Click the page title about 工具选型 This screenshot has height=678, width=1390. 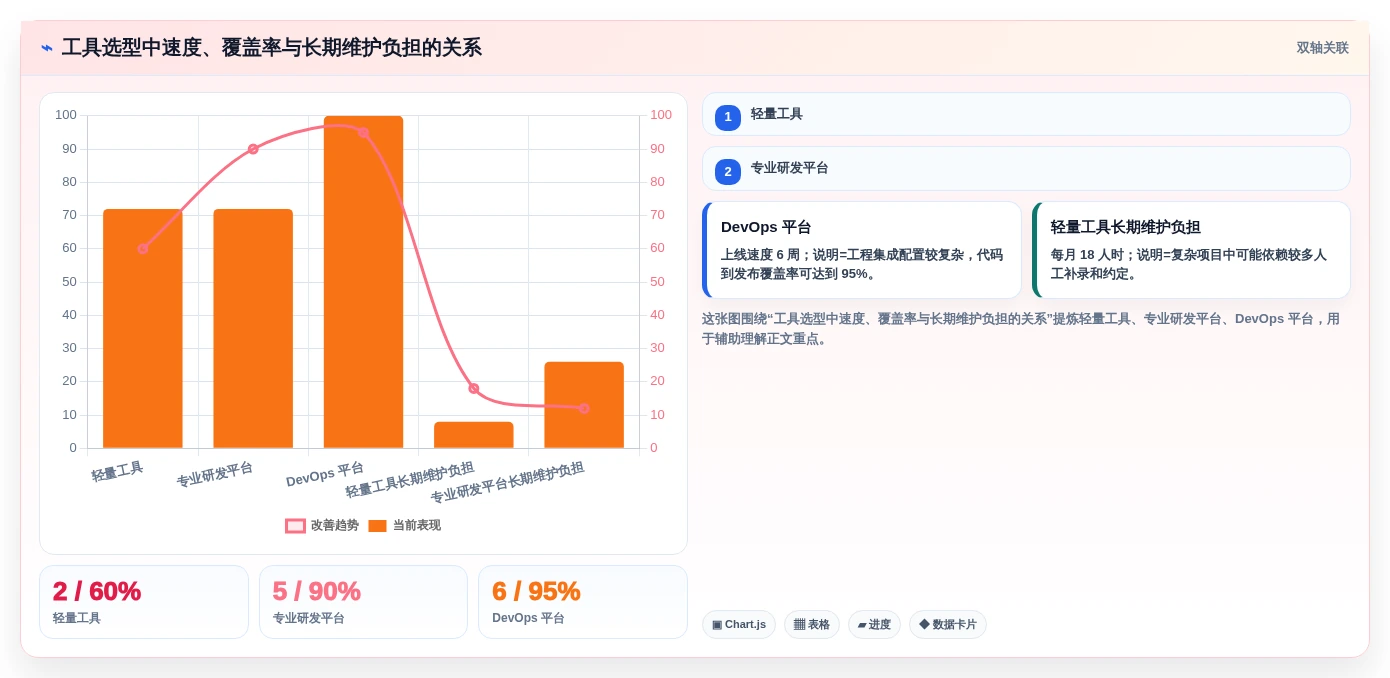[x=272, y=48]
